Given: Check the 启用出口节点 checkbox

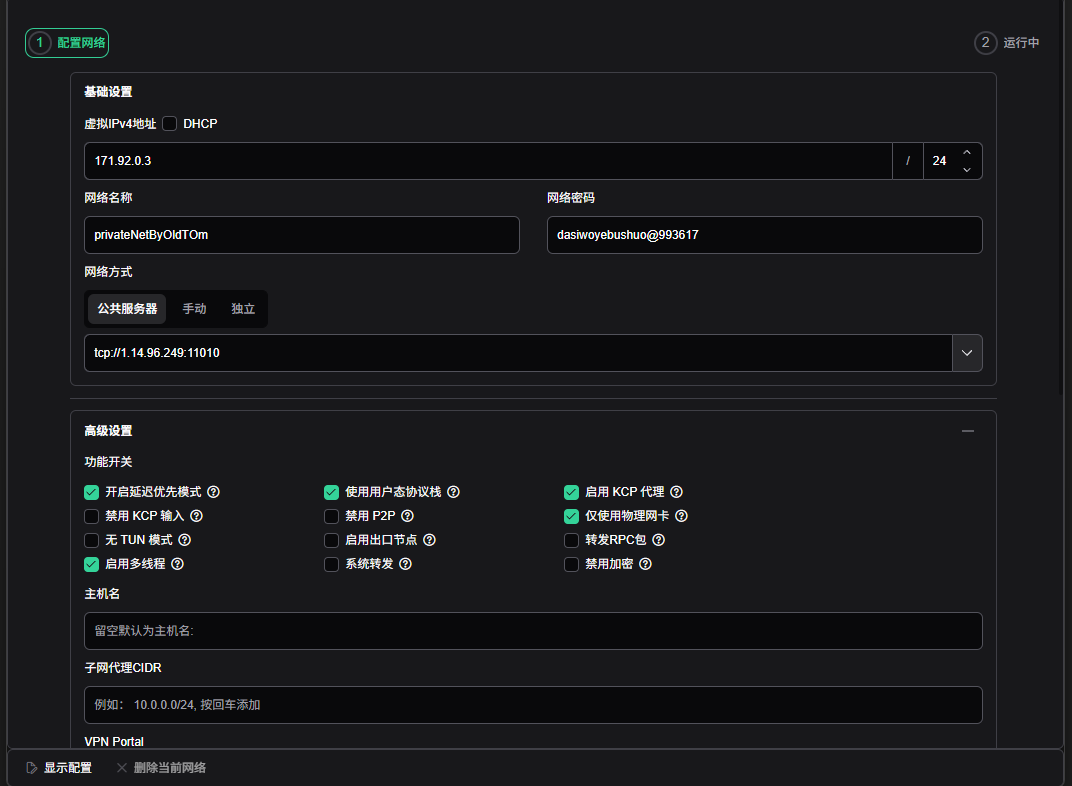Looking at the screenshot, I should pyautogui.click(x=332, y=540).
